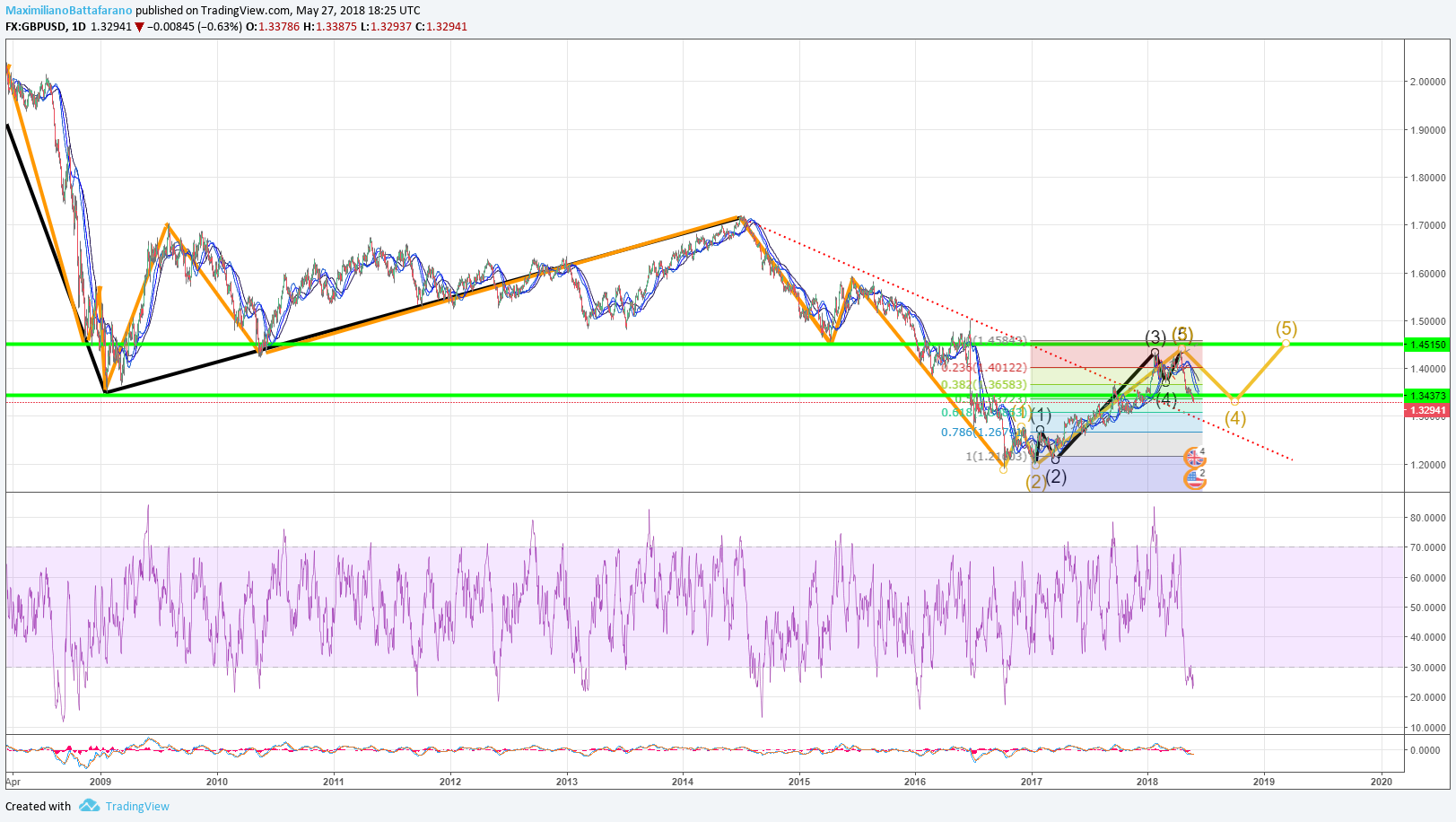Click the 2009 year on time axis
The height and width of the screenshot is (822, 1456).
[100, 782]
